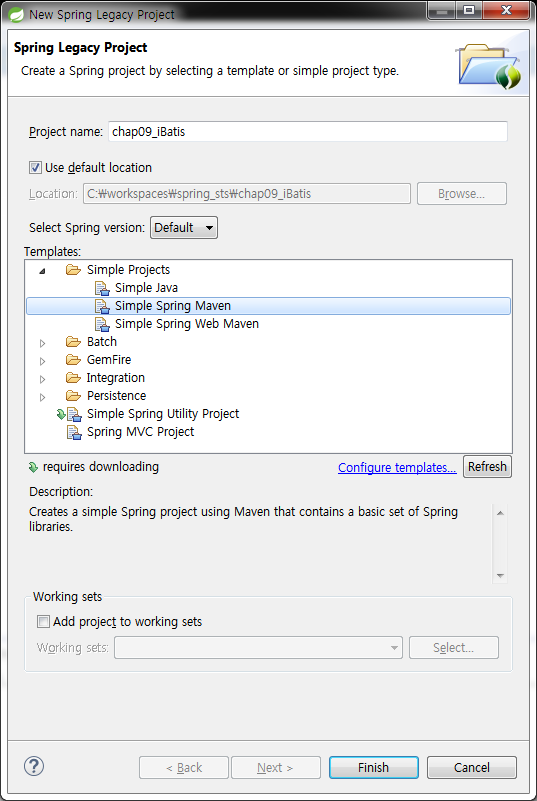This screenshot has height=801, width=537.
Task: Click the Spring MVC Project template icon
Action: coord(74,432)
